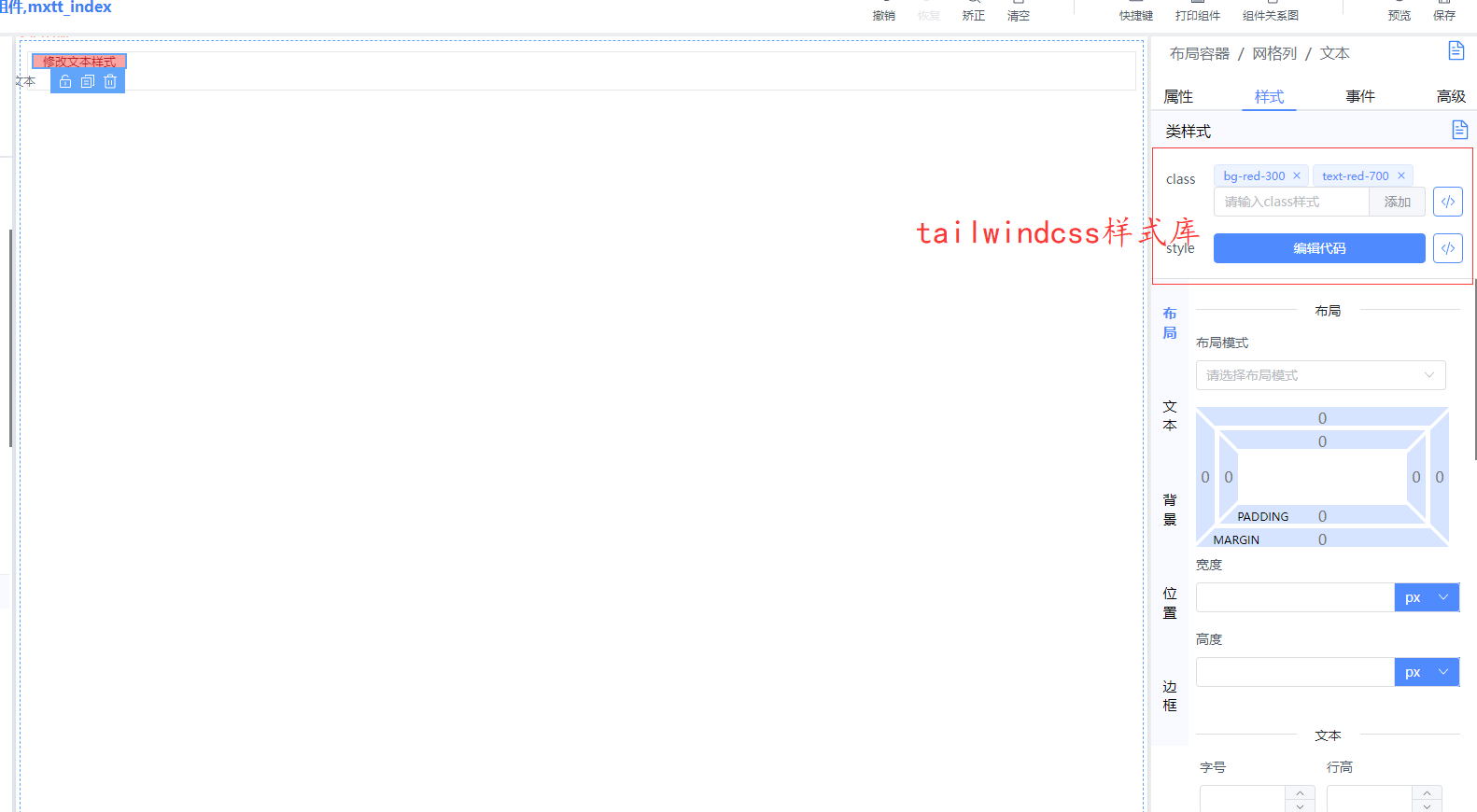Delete the selected text component
This screenshot has width=1477, height=812.
(110, 82)
